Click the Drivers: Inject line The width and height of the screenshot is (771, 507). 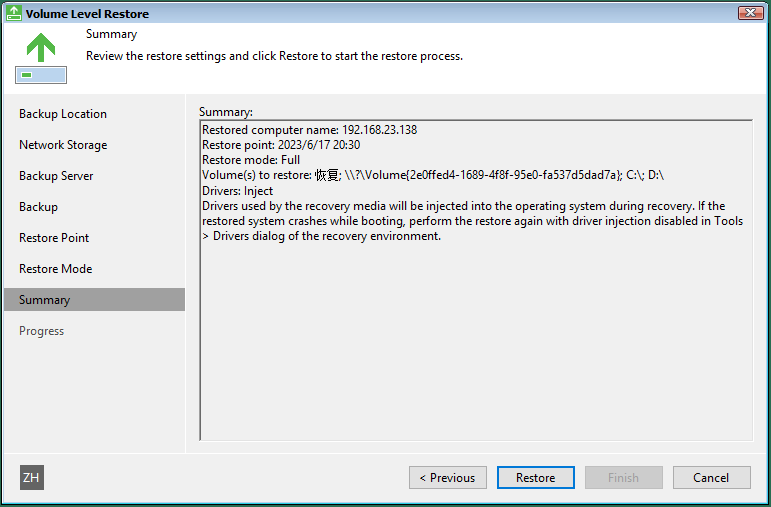(x=237, y=191)
